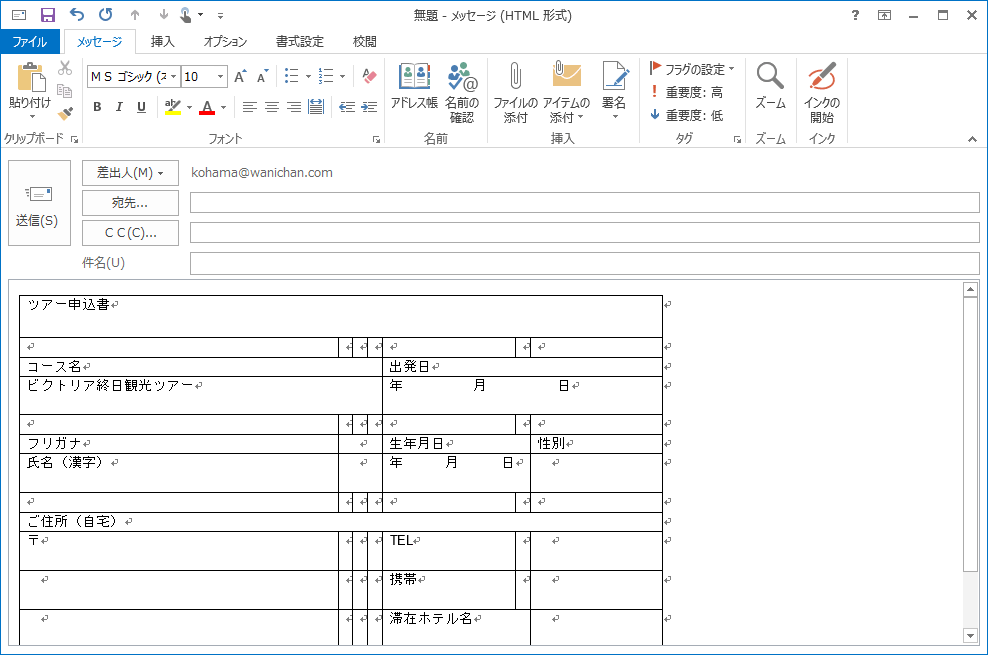Select the メッセージ tab

100,42
